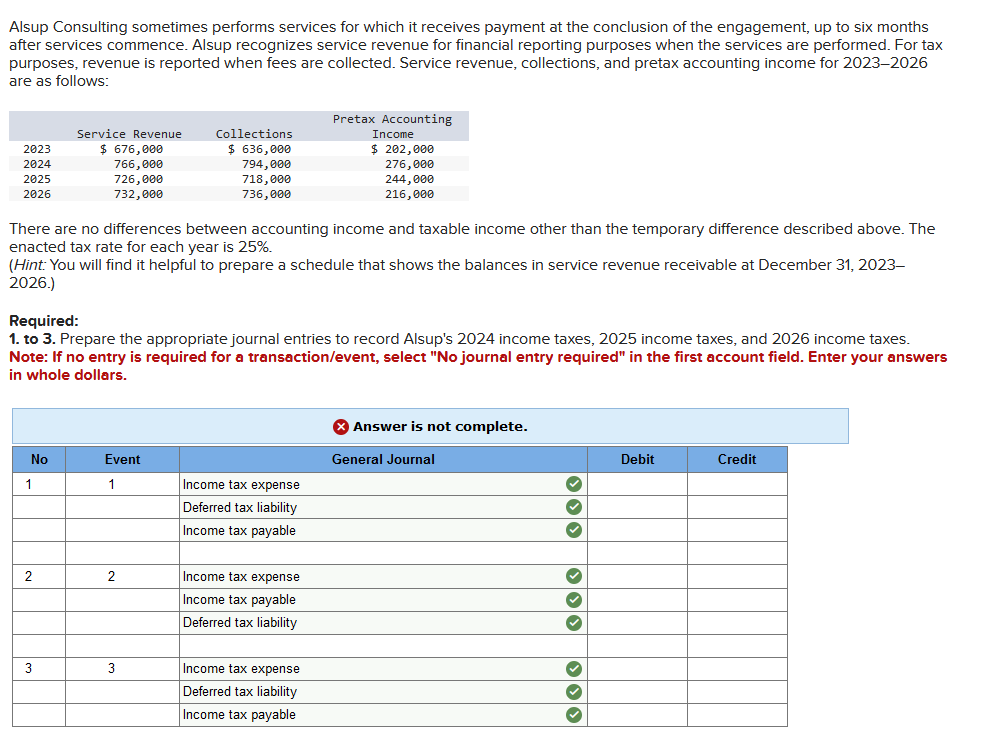Click credit cell for event 1 Deferred tax liability
Screen dimensions: 989x731
tap(737, 507)
